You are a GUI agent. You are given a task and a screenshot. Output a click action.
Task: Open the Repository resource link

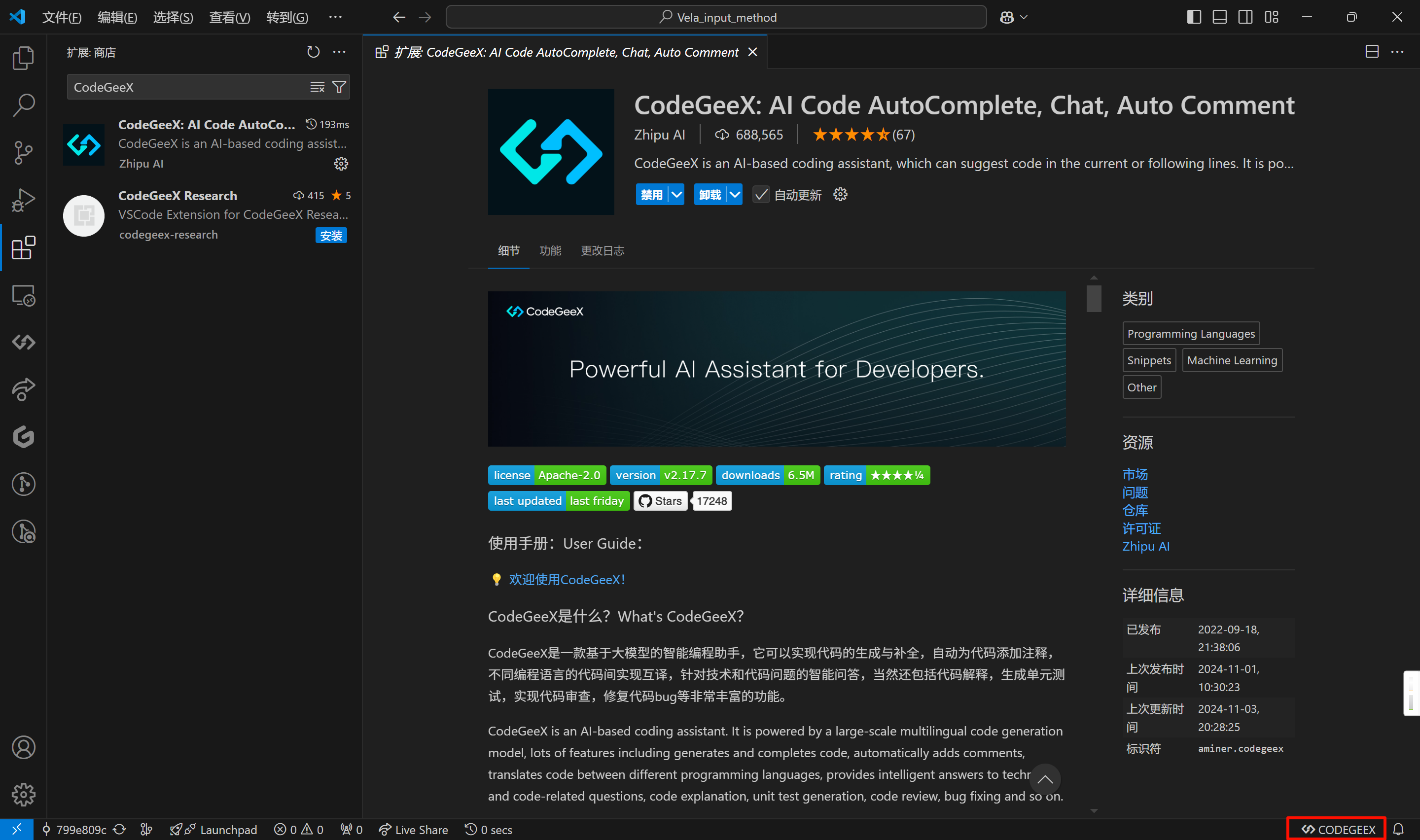click(1135, 510)
